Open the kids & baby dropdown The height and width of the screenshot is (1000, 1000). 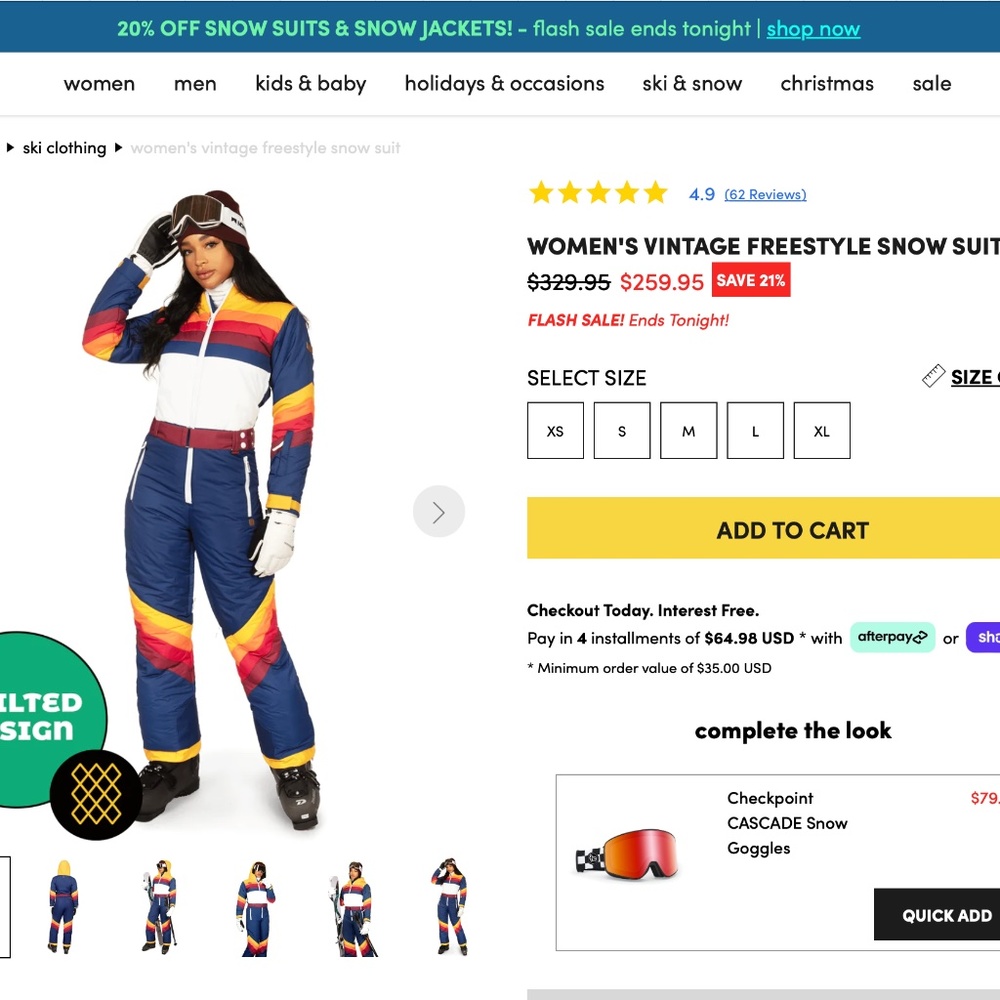pos(310,84)
